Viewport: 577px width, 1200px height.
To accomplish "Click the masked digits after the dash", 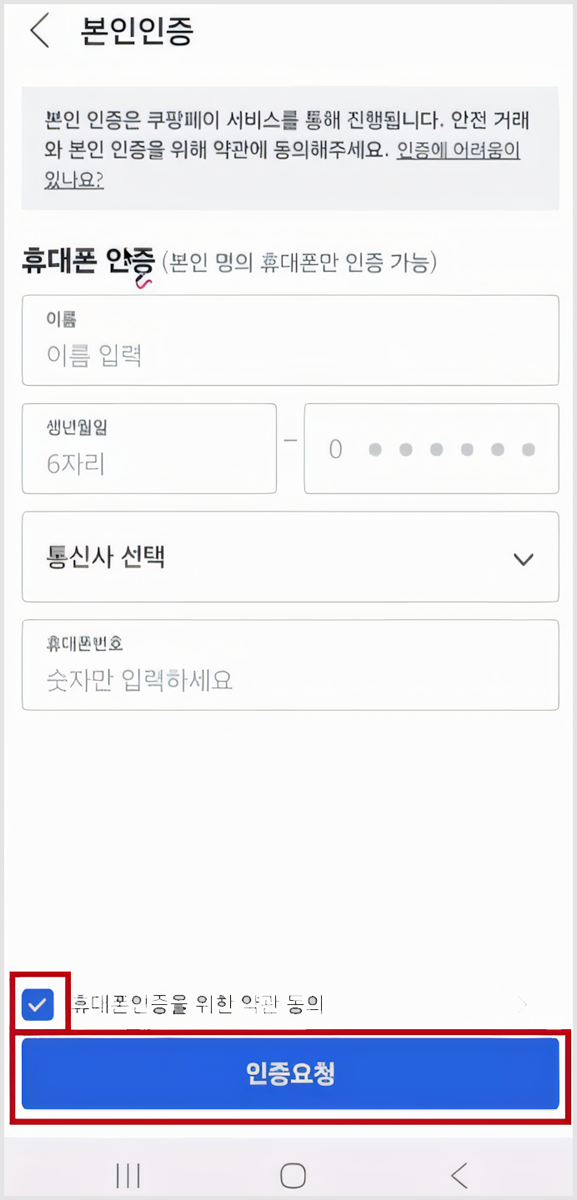I will click(x=450, y=448).
